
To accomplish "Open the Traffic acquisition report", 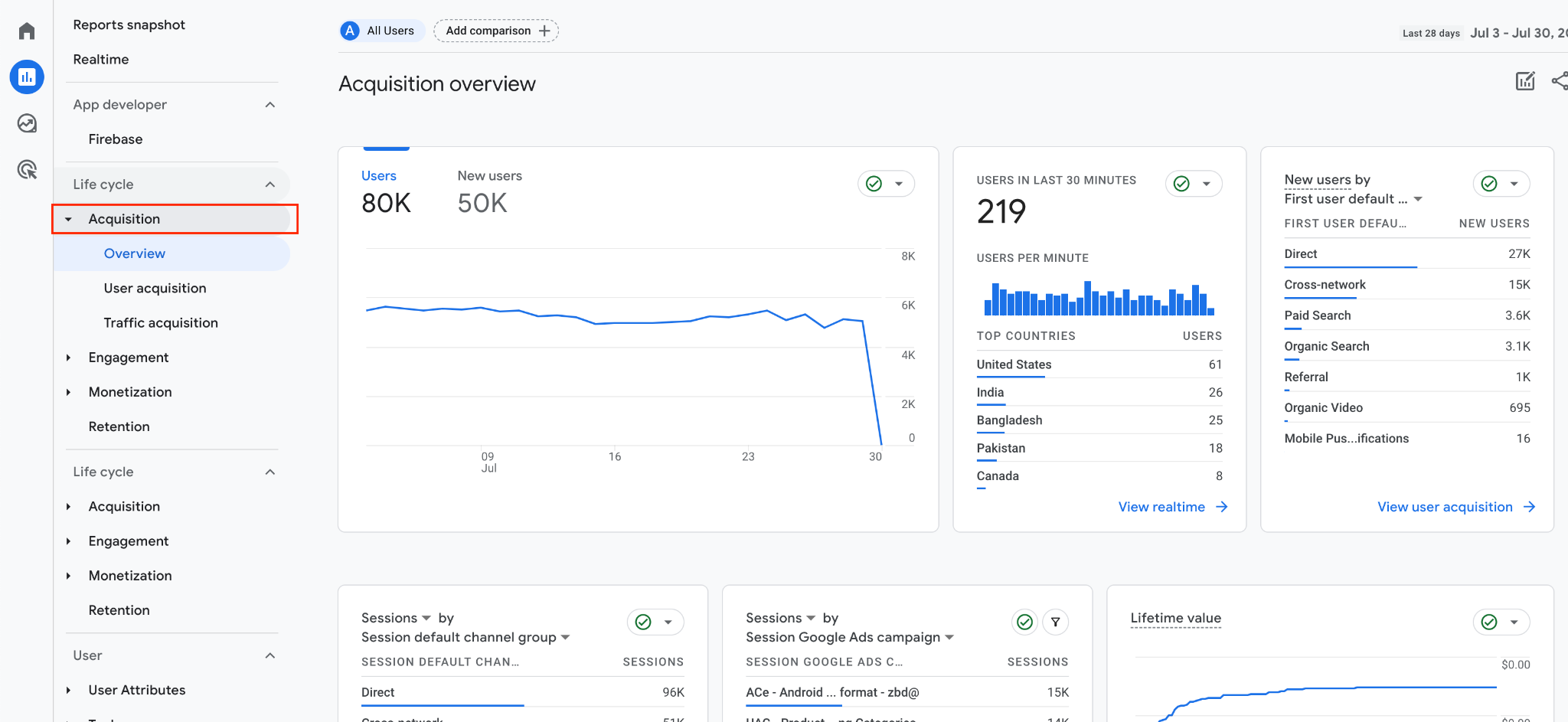I will pyautogui.click(x=161, y=323).
